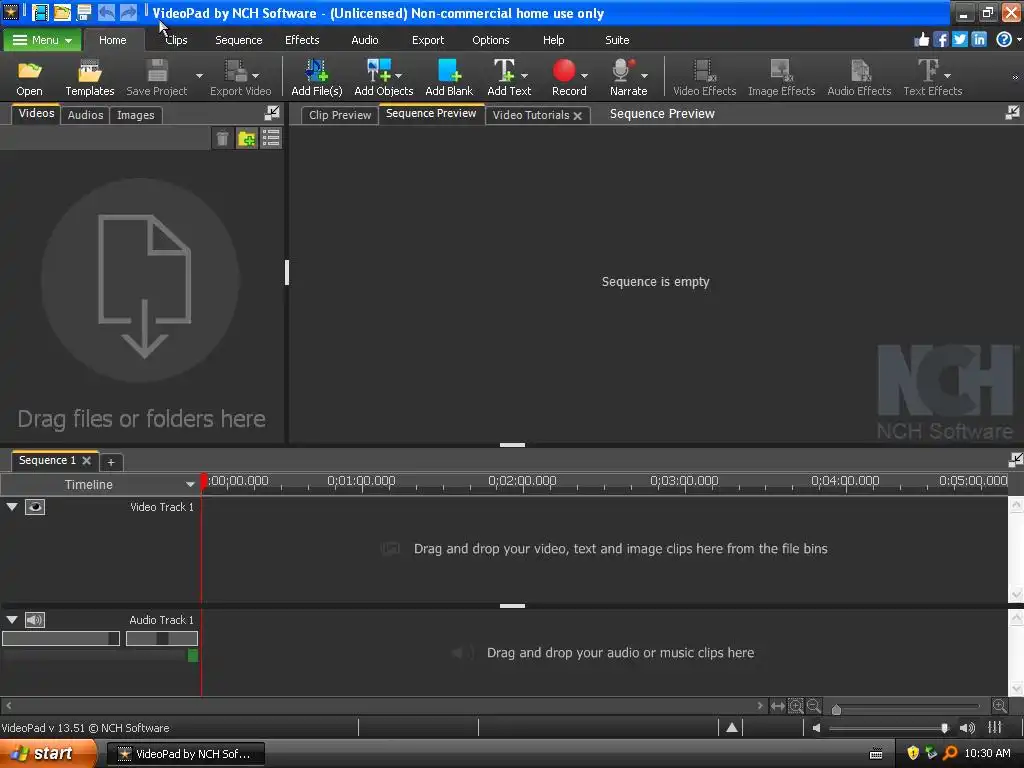Click loud speaker icon for max volume
The width and height of the screenshot is (1024, 768).
(x=967, y=728)
